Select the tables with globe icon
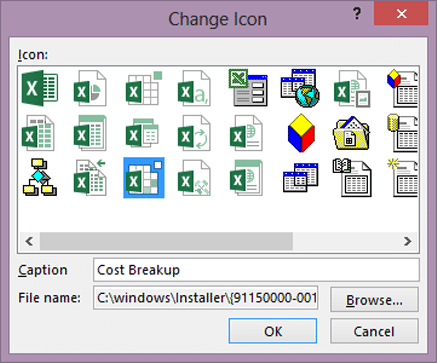This screenshot has width=437, height=363. 300,88
